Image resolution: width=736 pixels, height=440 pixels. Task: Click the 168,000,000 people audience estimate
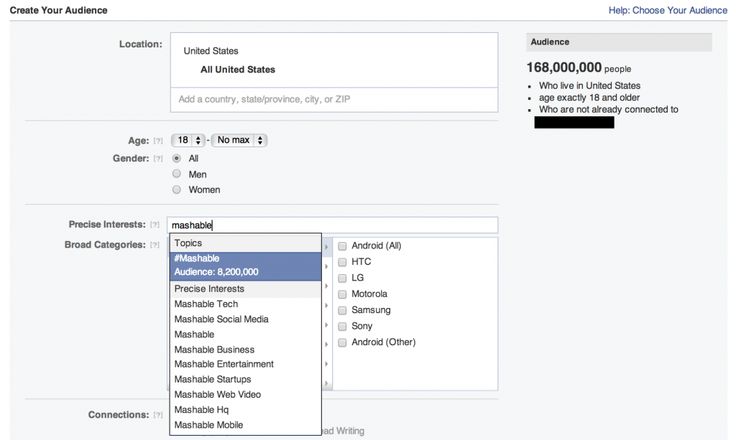coord(578,68)
